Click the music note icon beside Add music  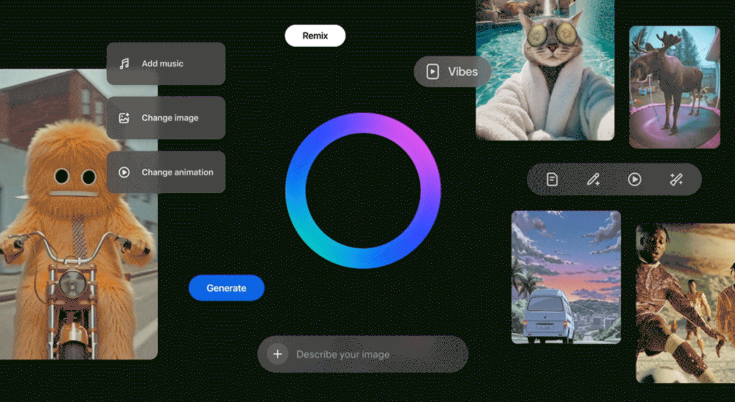tap(124, 63)
